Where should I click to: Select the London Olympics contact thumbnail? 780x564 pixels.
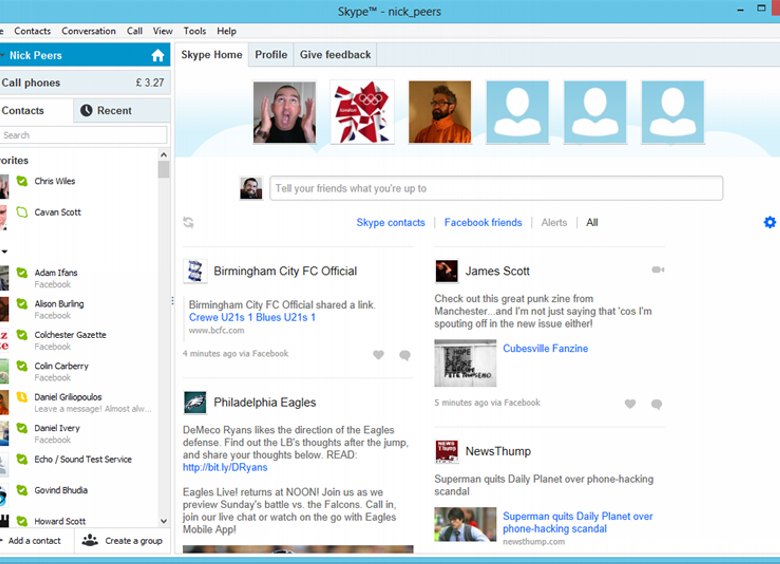tap(362, 112)
